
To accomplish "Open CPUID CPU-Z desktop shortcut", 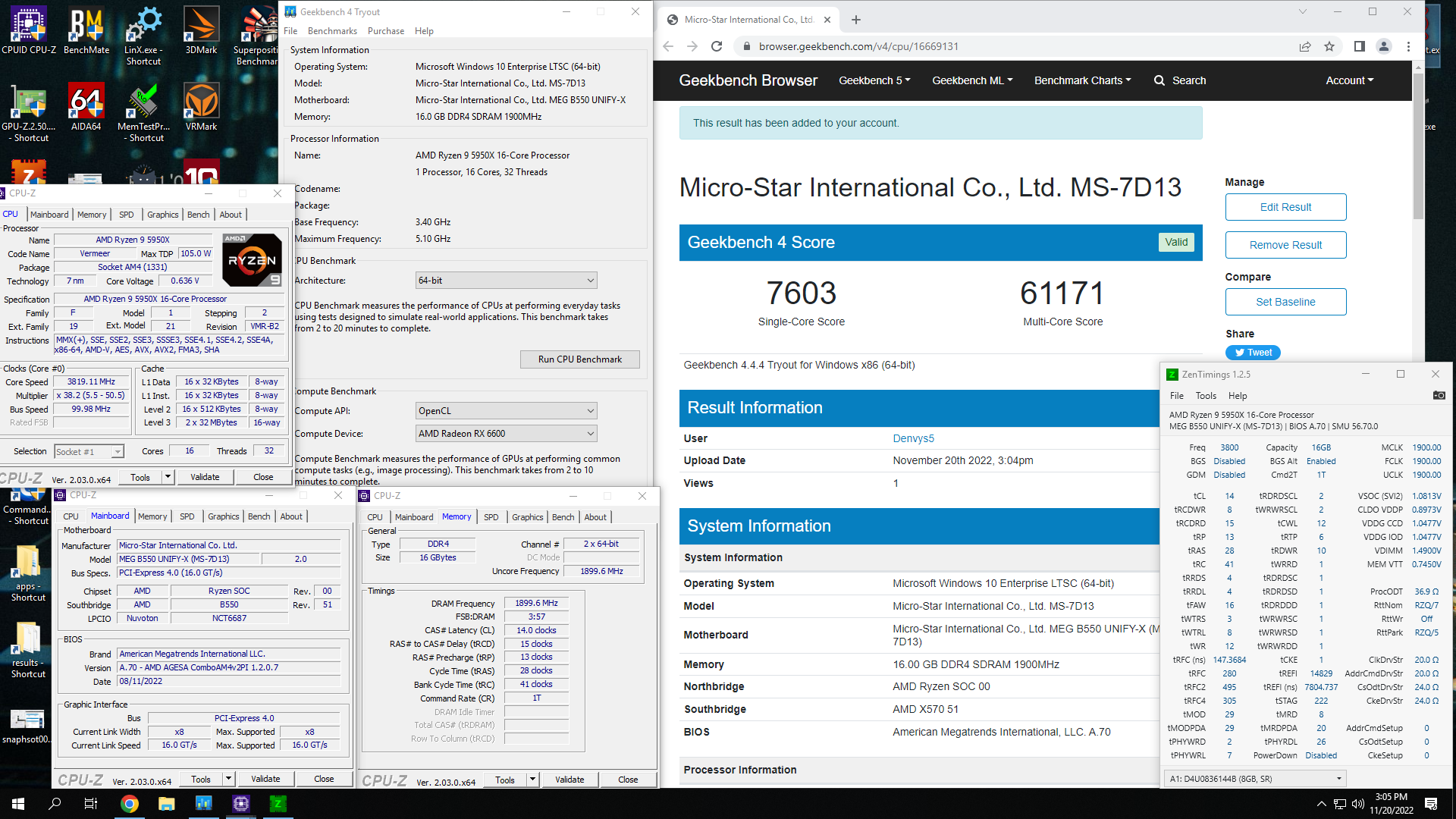I will coord(29,30).
